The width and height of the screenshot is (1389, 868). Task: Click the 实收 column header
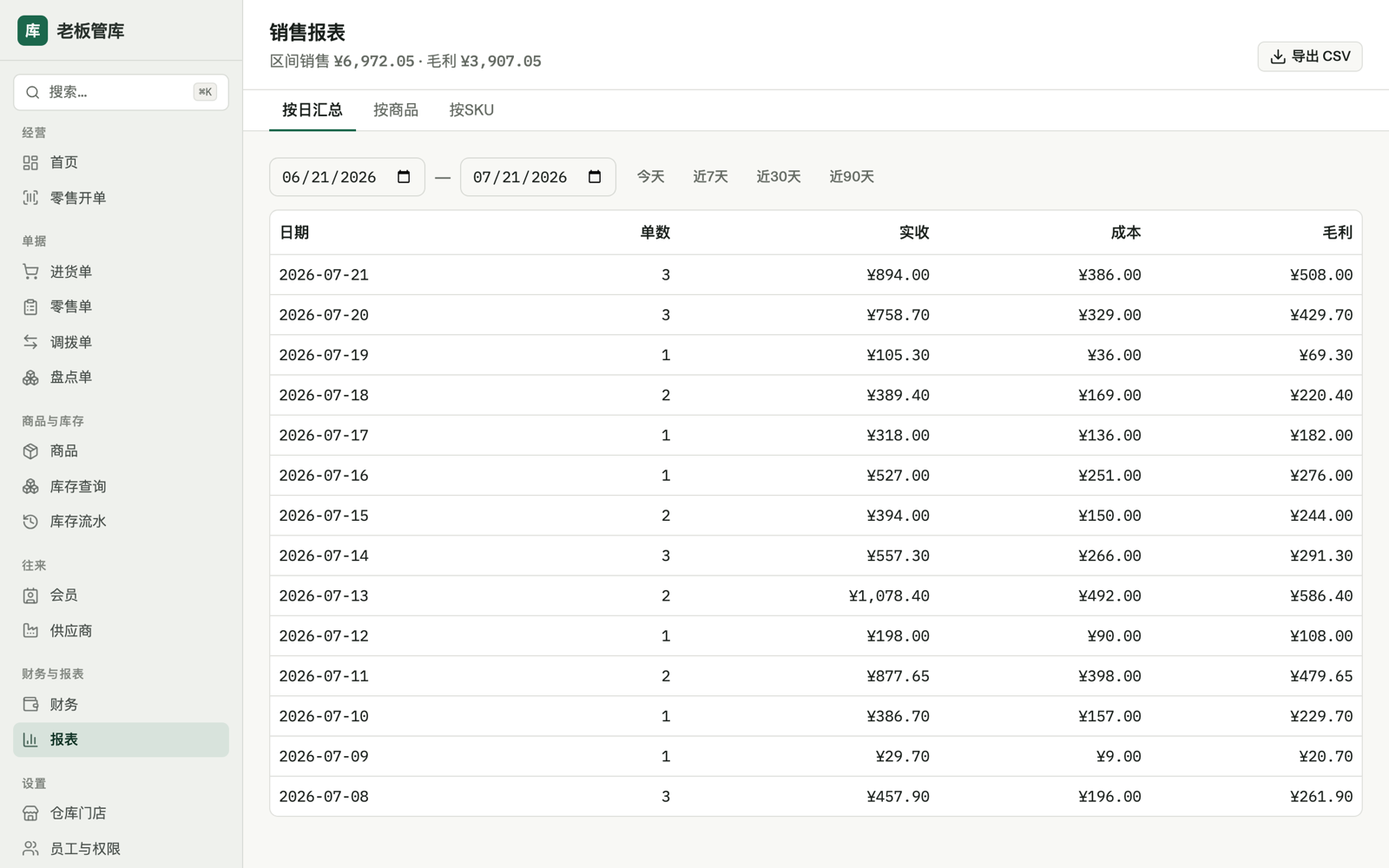pyautogui.click(x=914, y=233)
